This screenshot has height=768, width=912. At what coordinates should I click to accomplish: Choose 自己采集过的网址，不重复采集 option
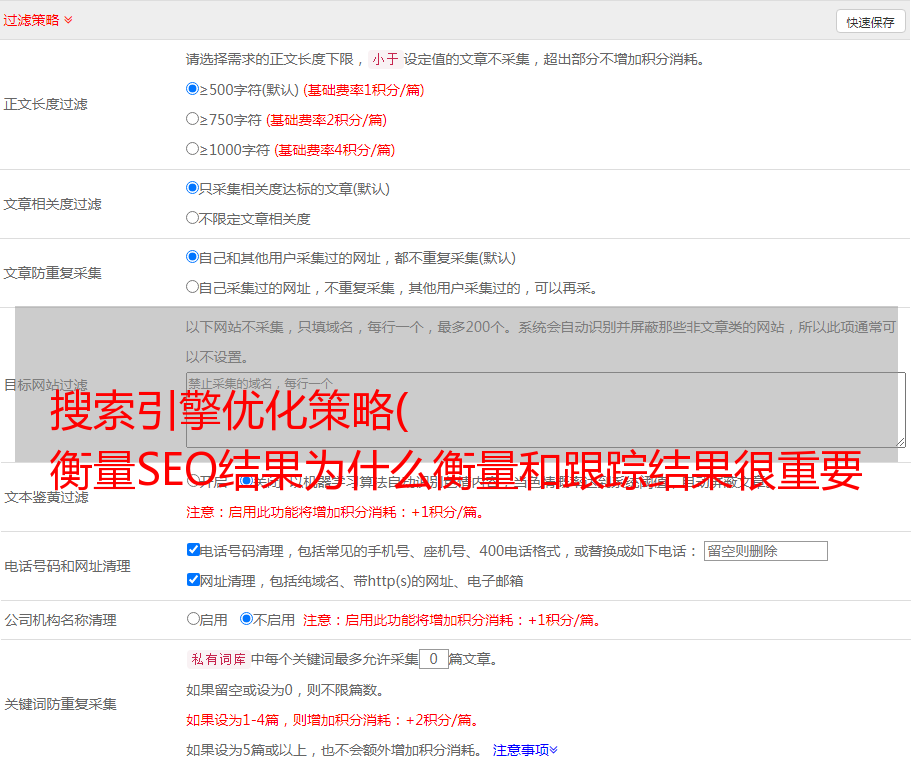[x=193, y=287]
